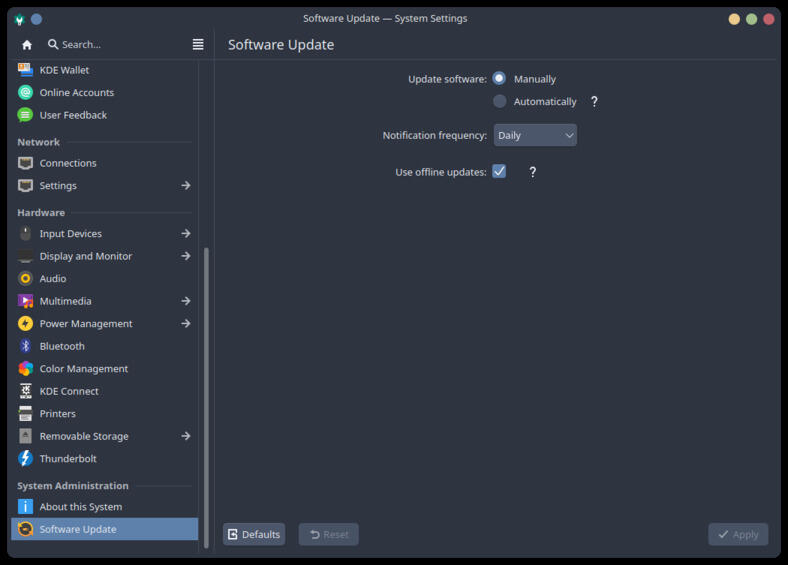
Task: Expand Multimedia arrow
Action: pyautogui.click(x=186, y=301)
